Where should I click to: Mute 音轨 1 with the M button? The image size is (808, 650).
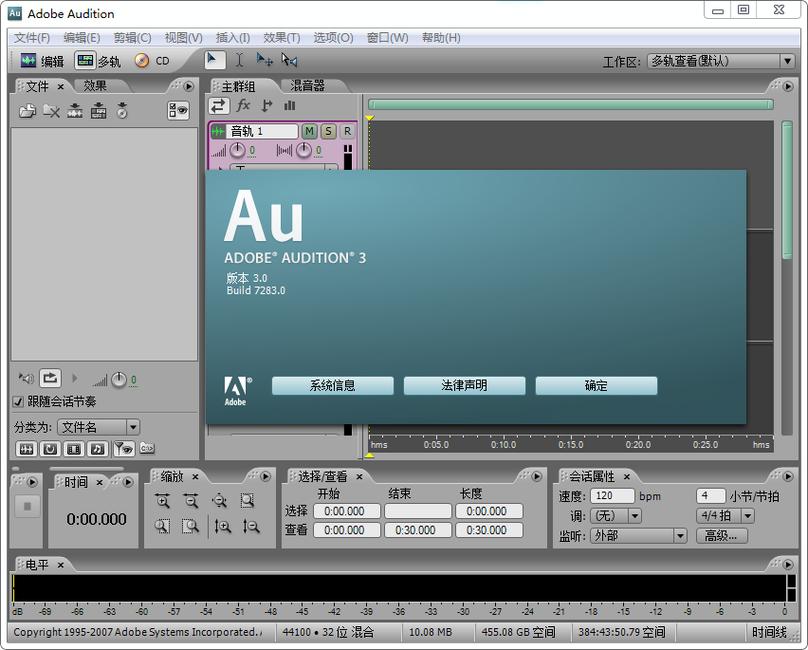point(309,131)
